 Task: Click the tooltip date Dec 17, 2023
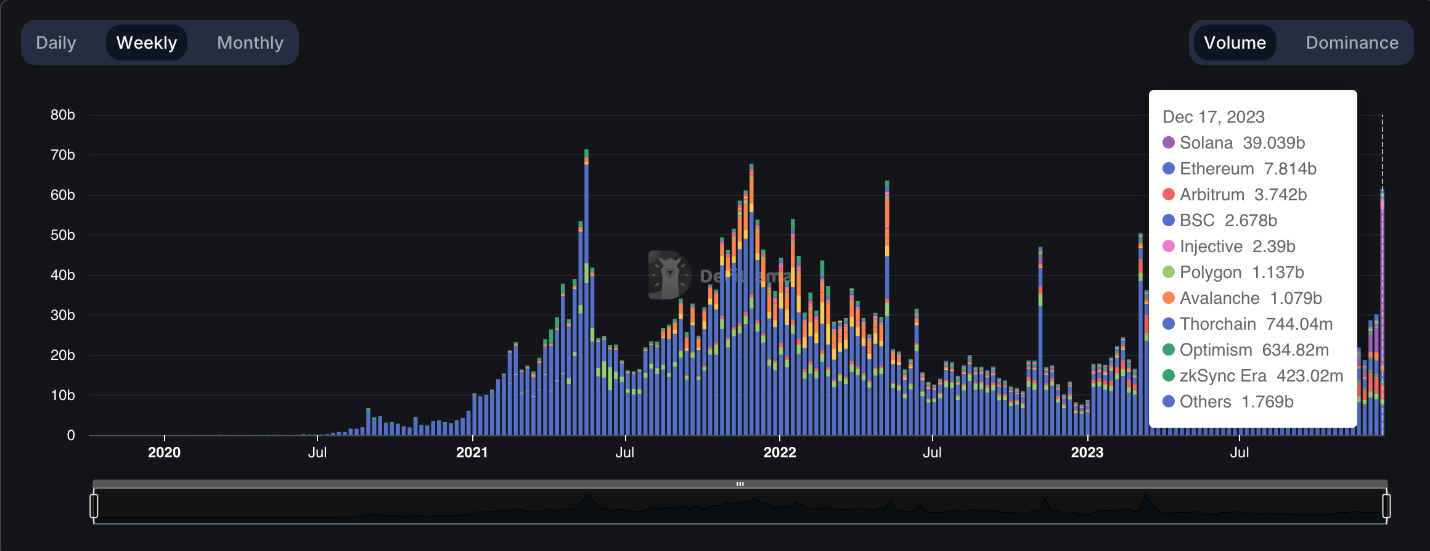coord(1214,117)
